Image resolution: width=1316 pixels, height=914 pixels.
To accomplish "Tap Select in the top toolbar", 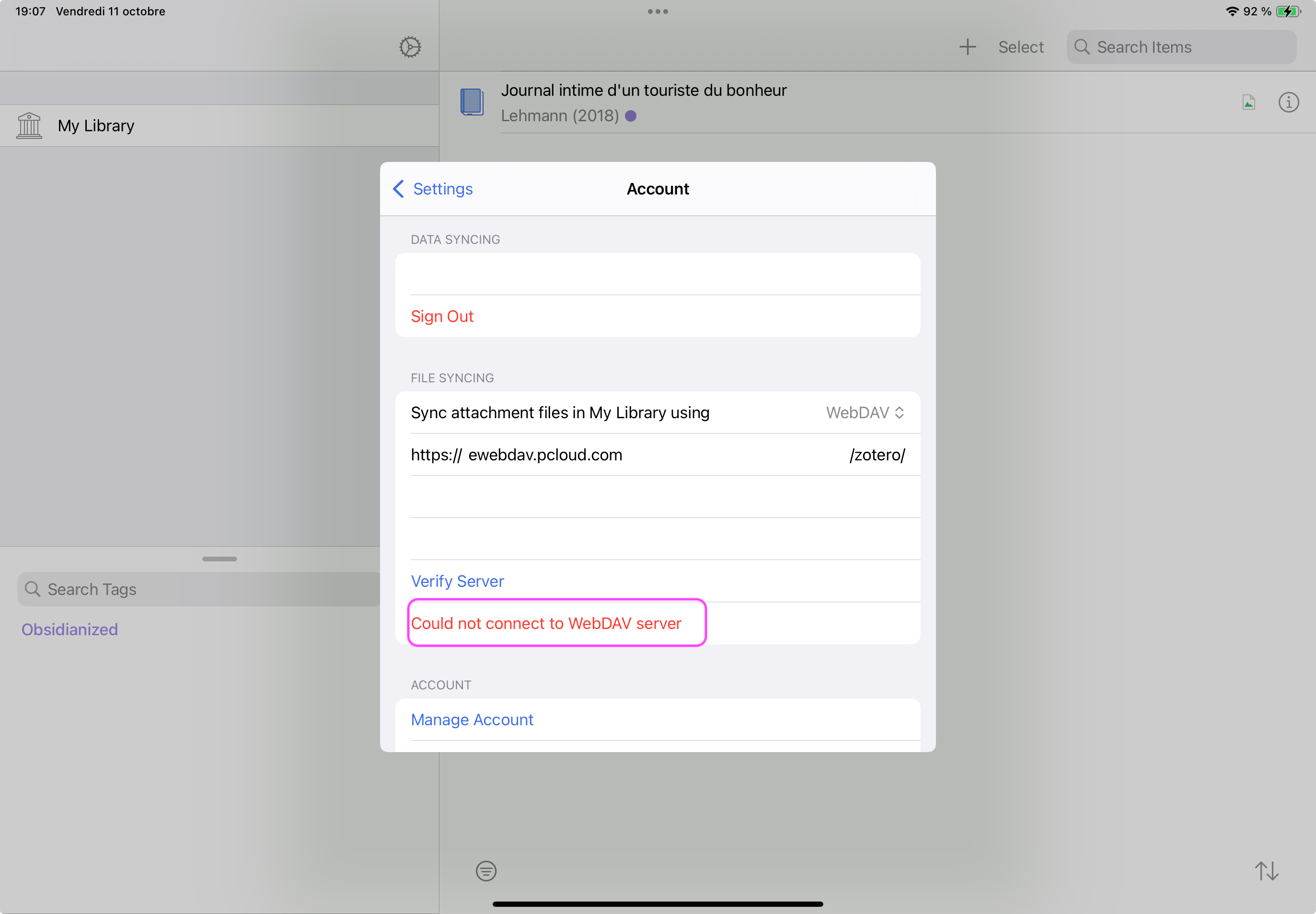I will pyautogui.click(x=1020, y=47).
